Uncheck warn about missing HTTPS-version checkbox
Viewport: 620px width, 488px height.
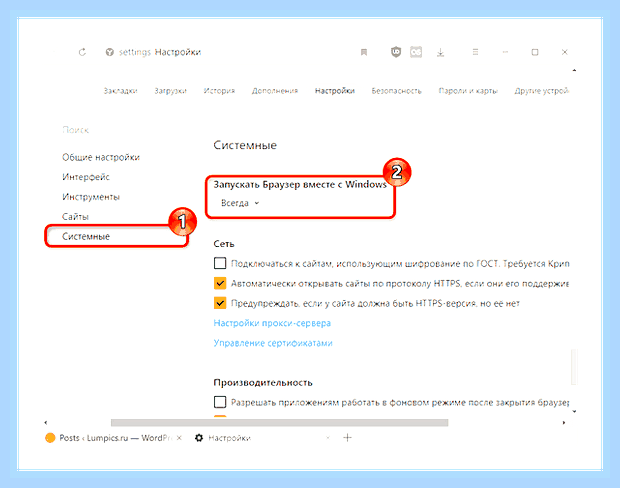pyautogui.click(x=220, y=303)
